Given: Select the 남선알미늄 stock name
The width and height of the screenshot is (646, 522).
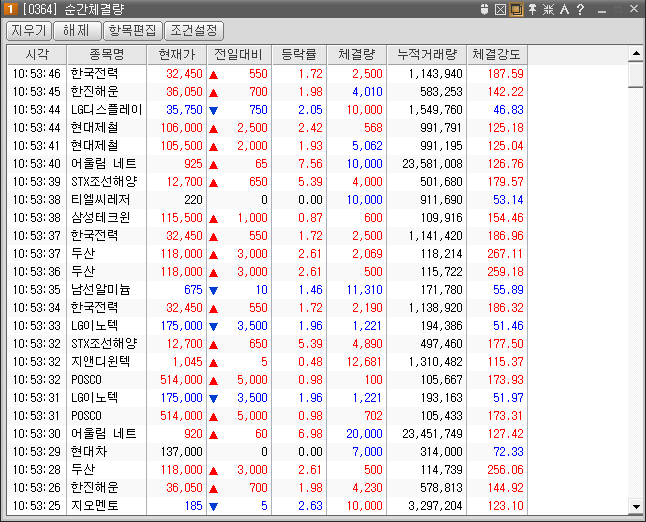Looking at the screenshot, I should pos(101,290).
